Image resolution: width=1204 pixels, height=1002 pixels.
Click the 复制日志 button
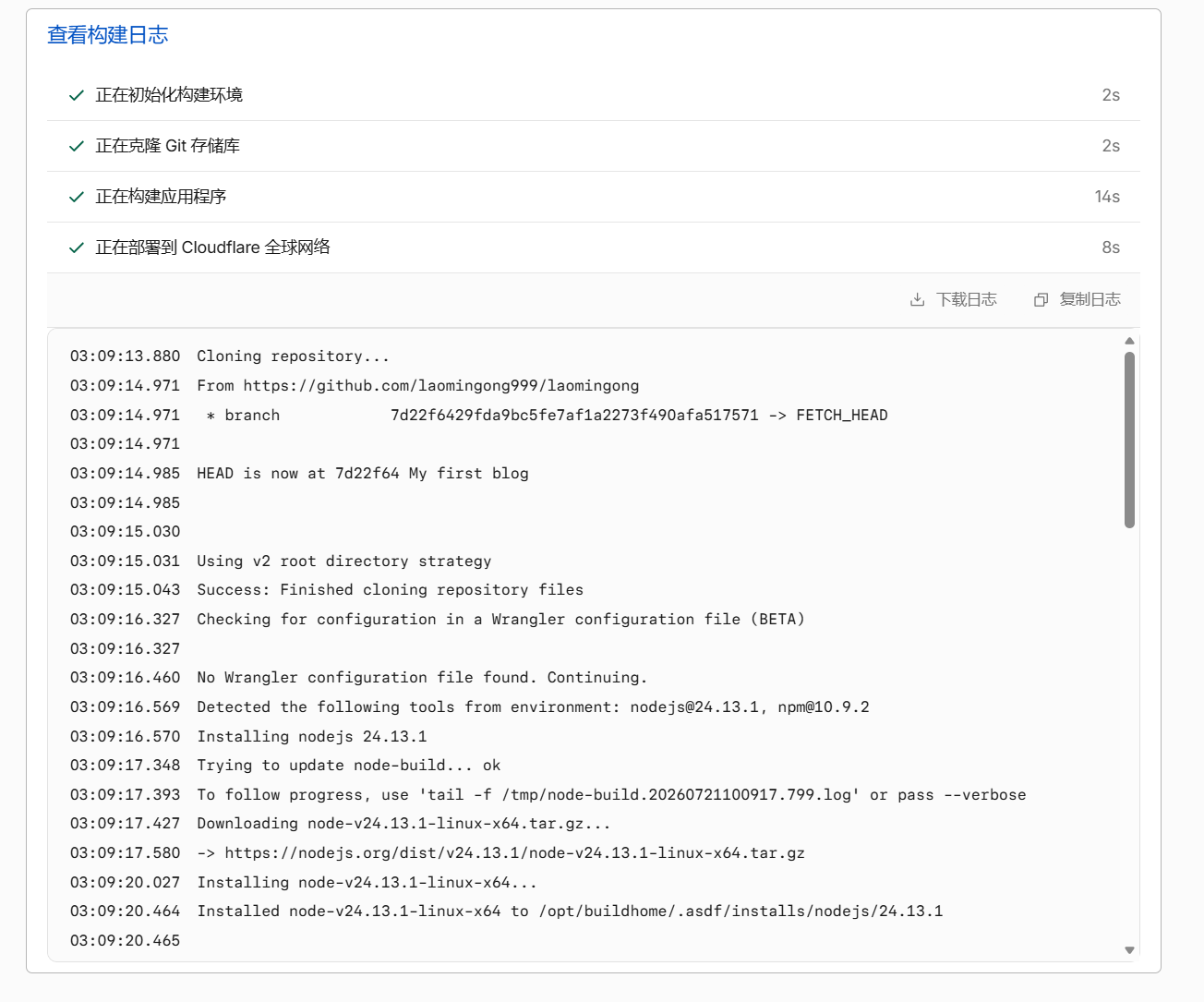click(1078, 299)
